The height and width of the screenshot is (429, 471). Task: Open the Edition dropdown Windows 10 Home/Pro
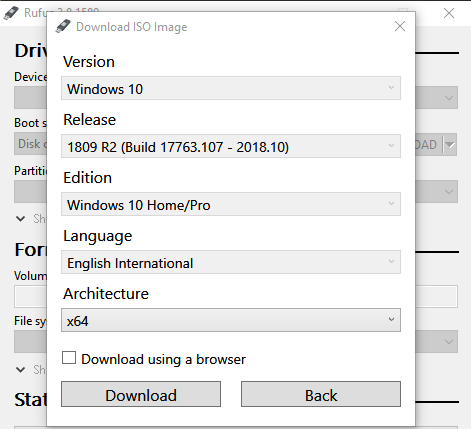pos(231,204)
